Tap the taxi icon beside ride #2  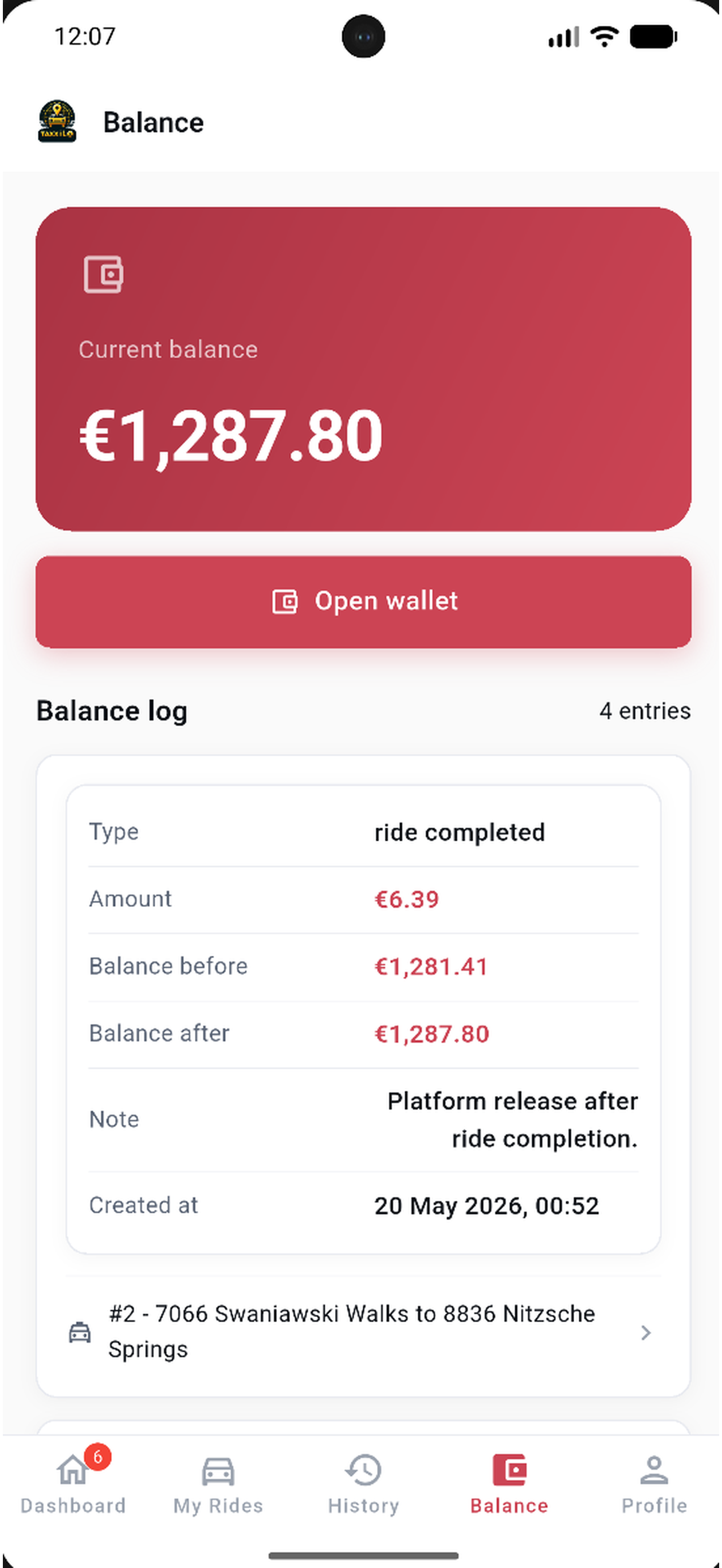pyautogui.click(x=80, y=1332)
